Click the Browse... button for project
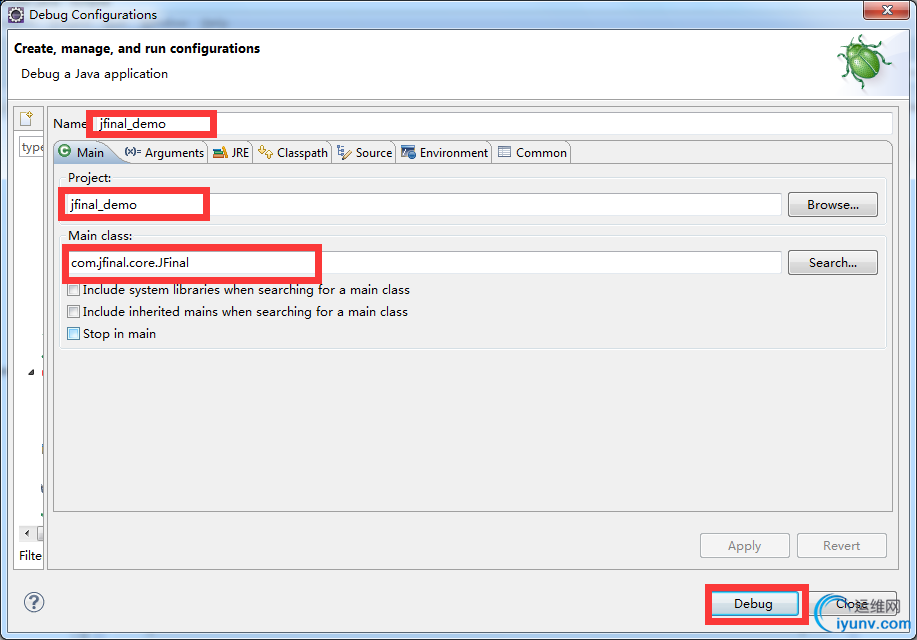917x640 pixels. [833, 205]
